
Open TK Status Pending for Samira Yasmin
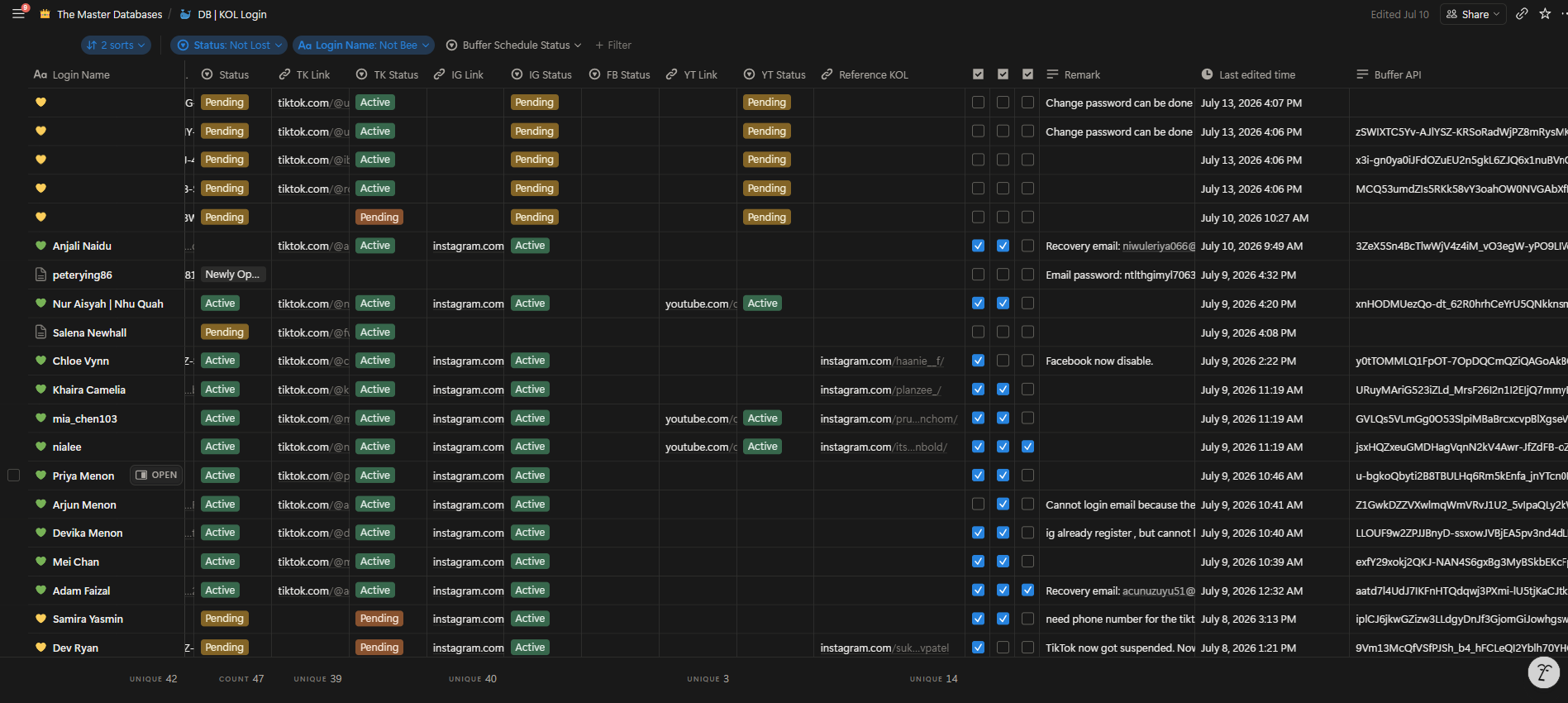pos(379,619)
